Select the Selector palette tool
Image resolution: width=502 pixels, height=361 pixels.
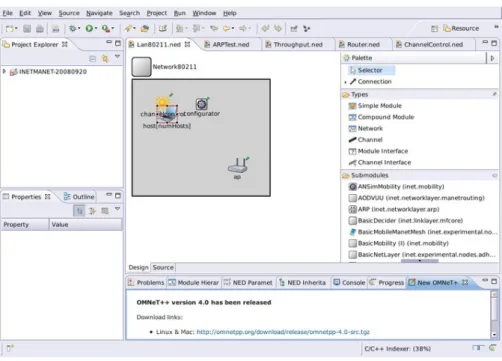point(371,70)
